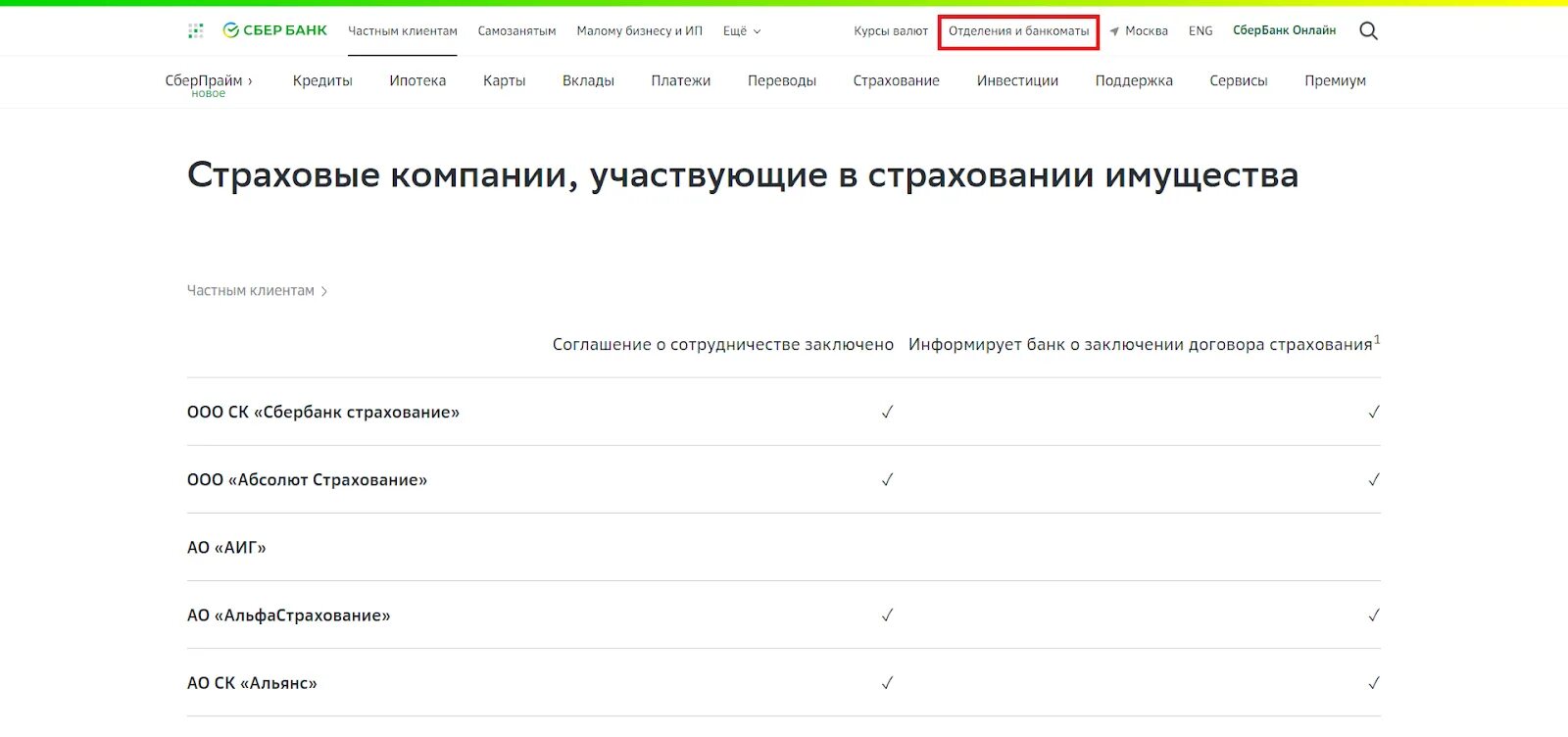
Task: Click the Абсолют Страхование informs-bank checkmark
Action: pos(1374,480)
